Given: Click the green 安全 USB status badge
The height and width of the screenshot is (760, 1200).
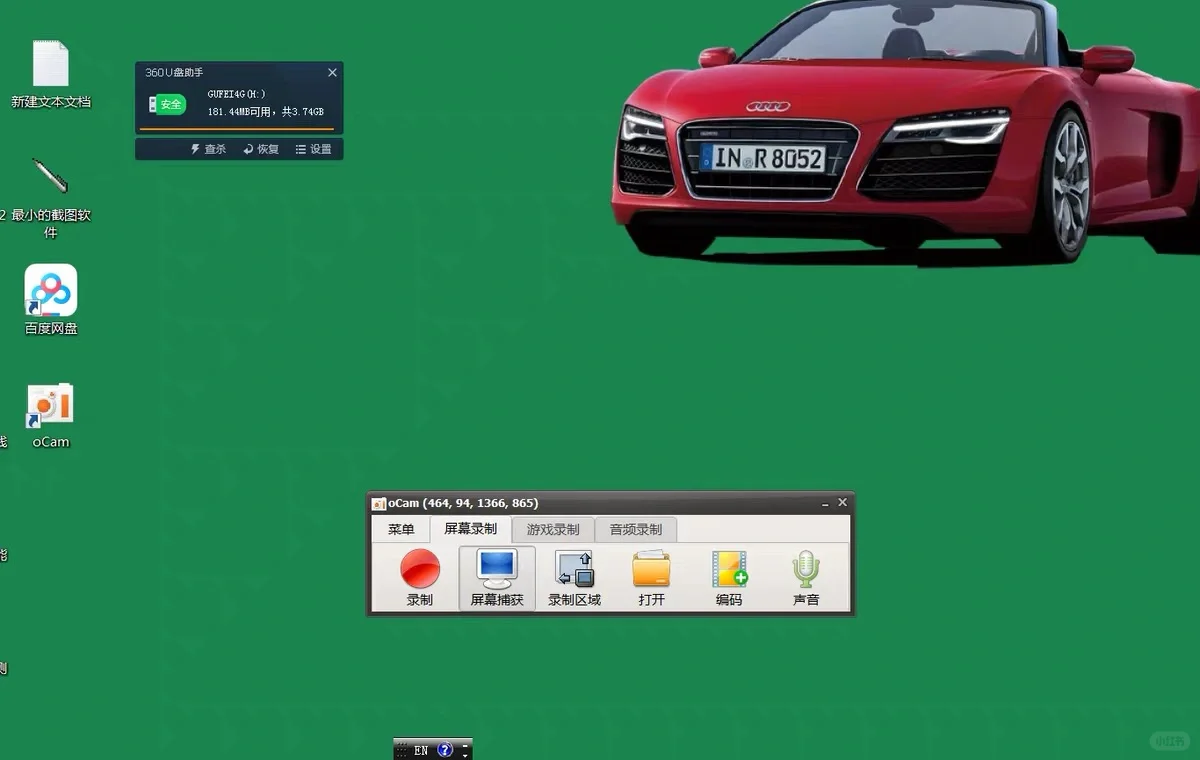Looking at the screenshot, I should pos(168,104).
